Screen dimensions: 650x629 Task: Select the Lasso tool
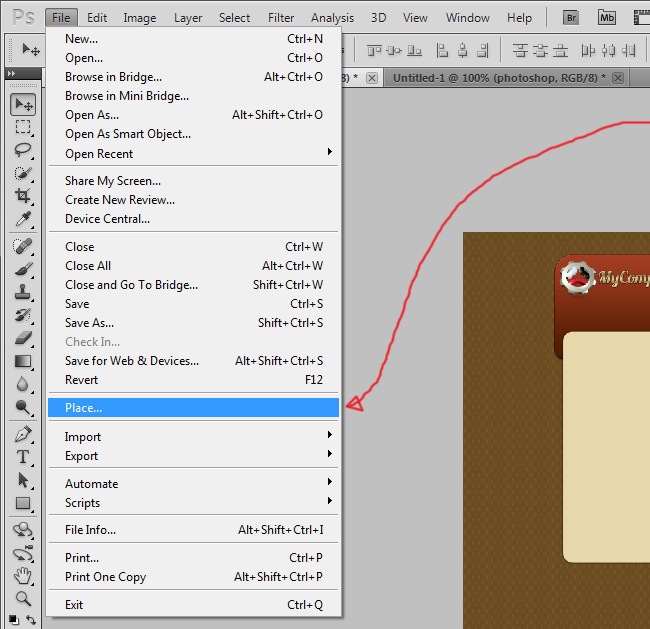(x=23, y=150)
